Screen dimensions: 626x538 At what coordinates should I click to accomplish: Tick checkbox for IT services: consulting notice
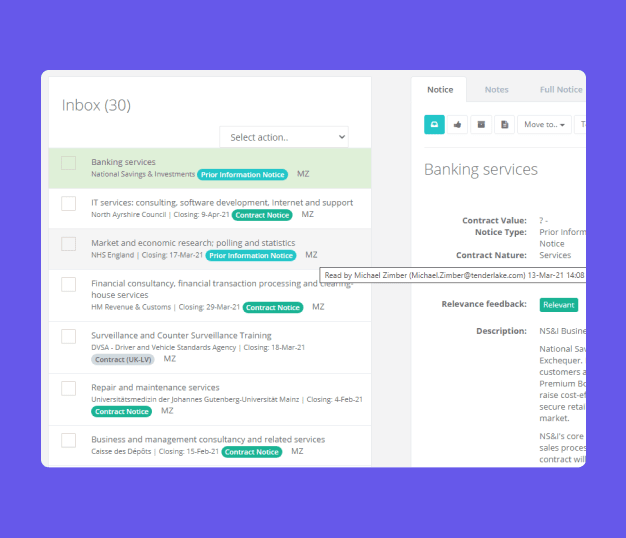pyautogui.click(x=69, y=204)
